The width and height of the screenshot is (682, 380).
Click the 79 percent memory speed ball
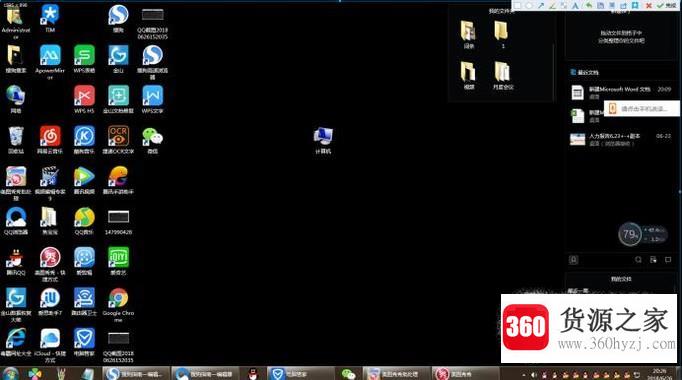click(x=629, y=235)
